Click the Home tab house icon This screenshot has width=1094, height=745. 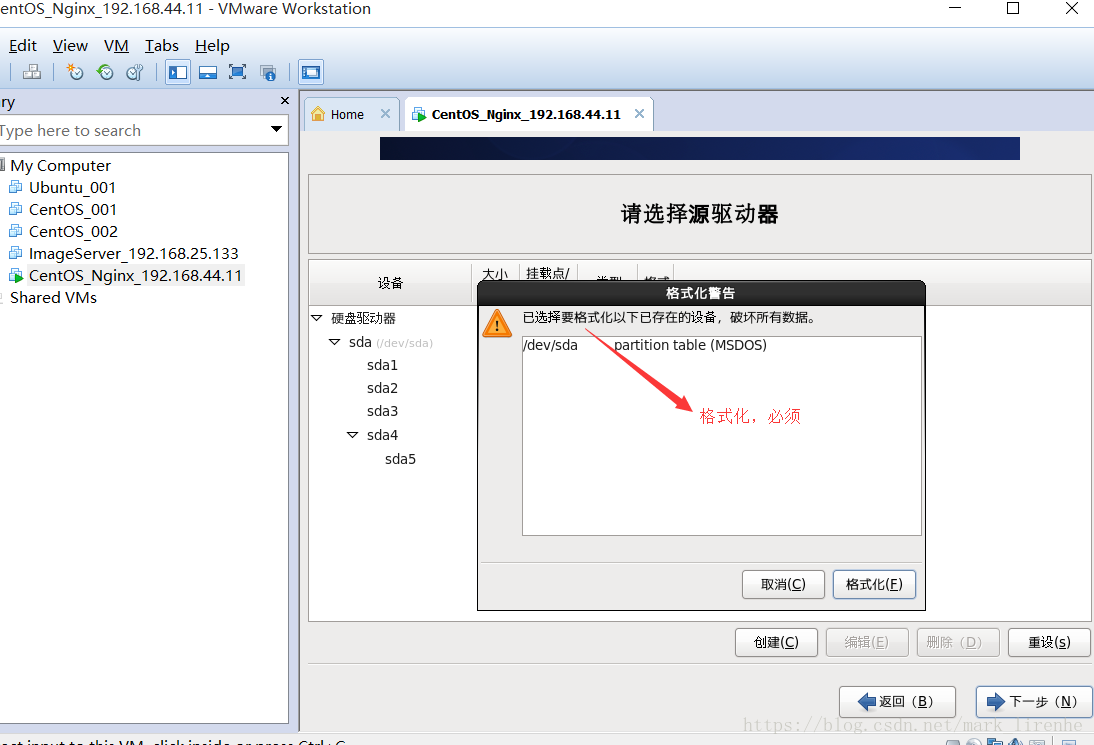318,114
